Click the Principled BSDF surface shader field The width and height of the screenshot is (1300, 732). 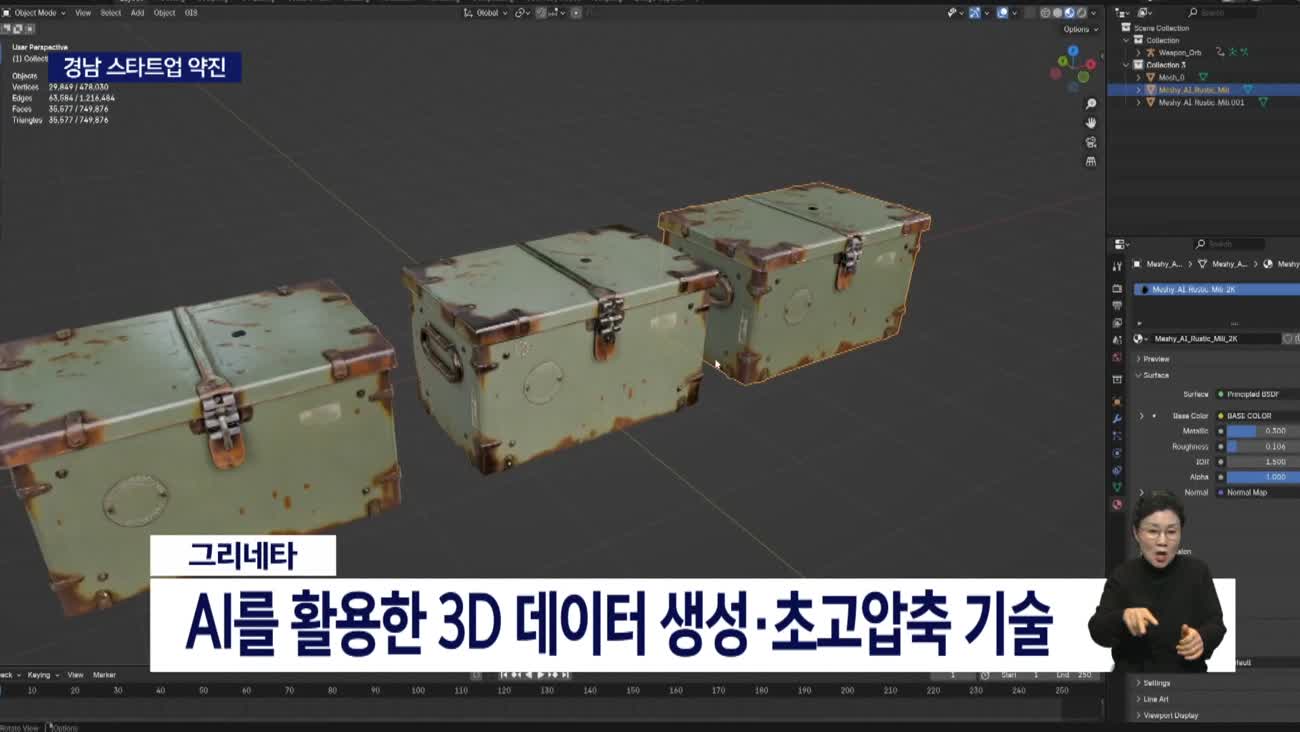point(1255,394)
